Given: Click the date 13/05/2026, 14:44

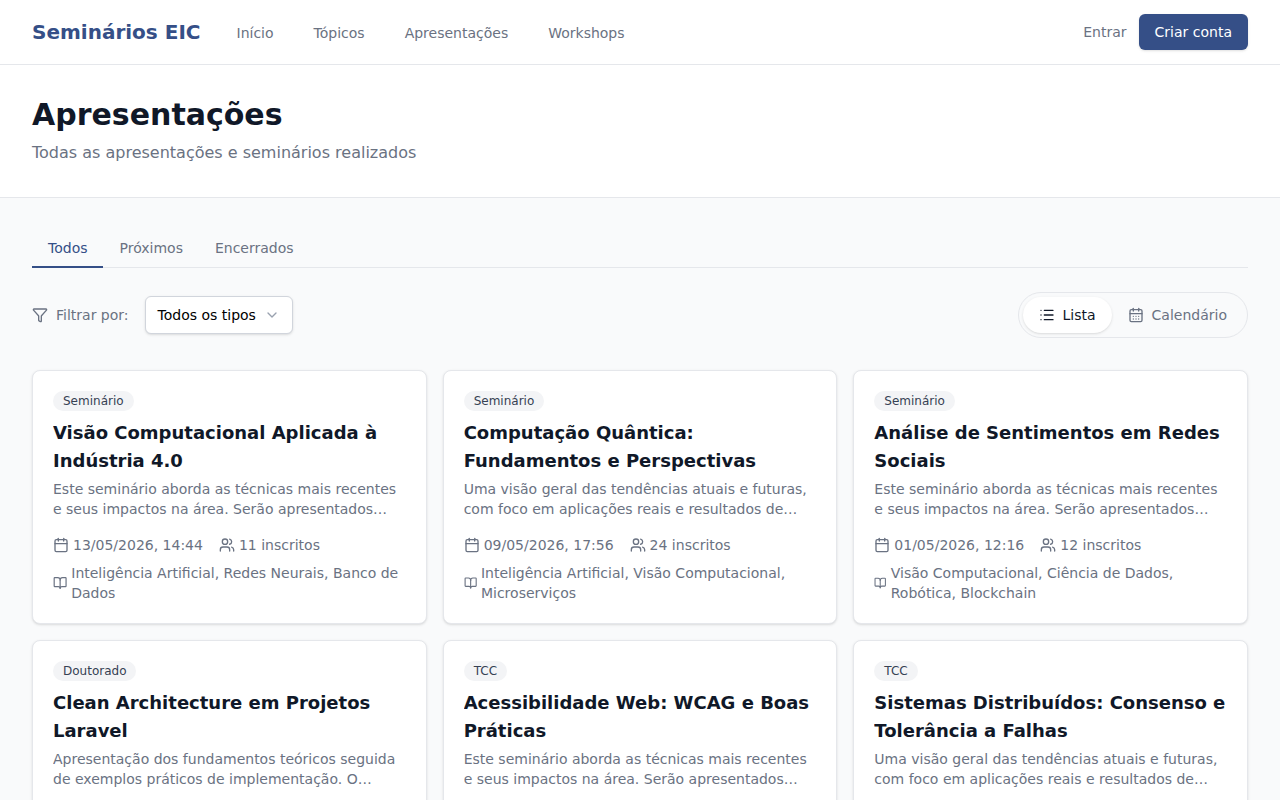Looking at the screenshot, I should pyautogui.click(x=138, y=545).
